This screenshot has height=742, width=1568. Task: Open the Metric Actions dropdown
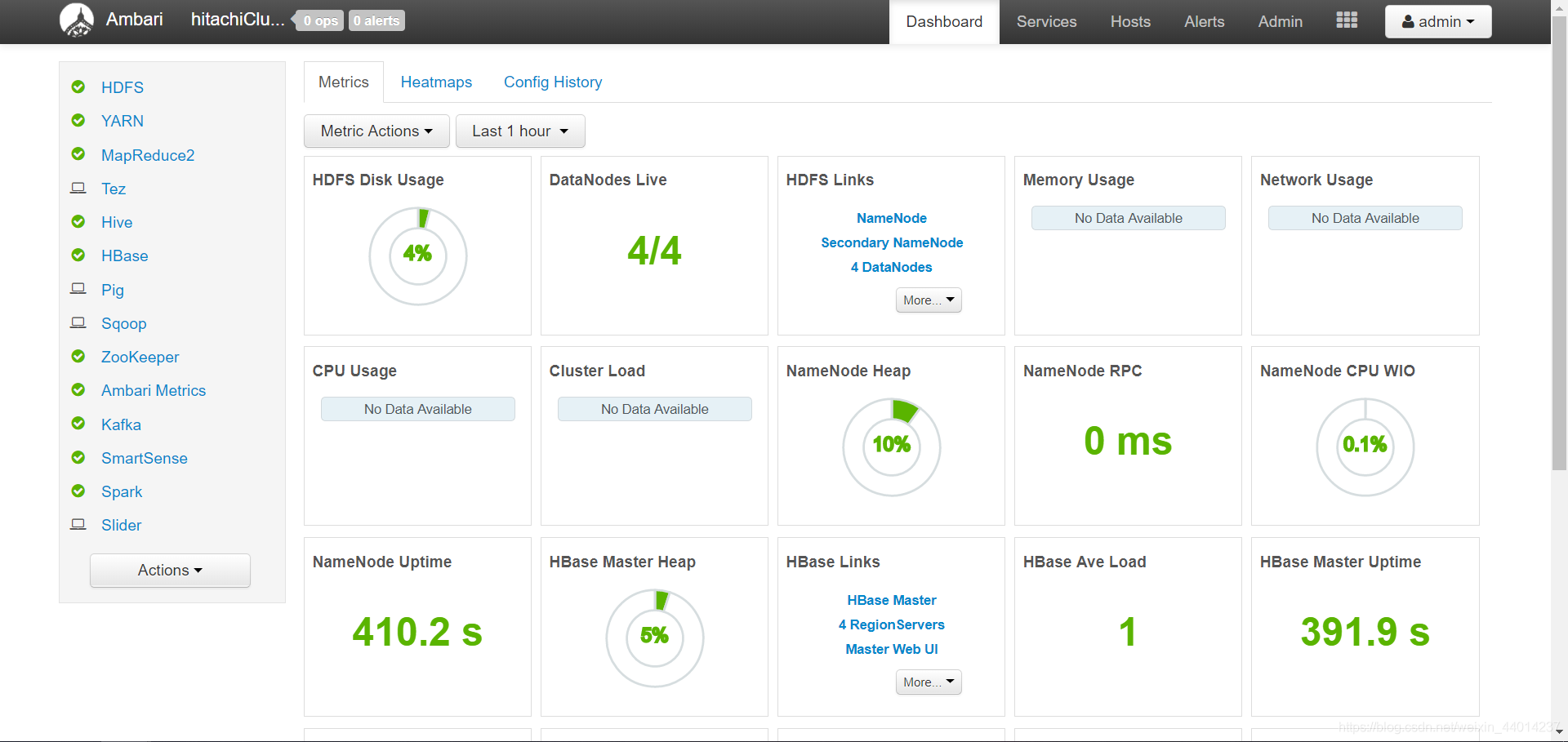click(376, 131)
